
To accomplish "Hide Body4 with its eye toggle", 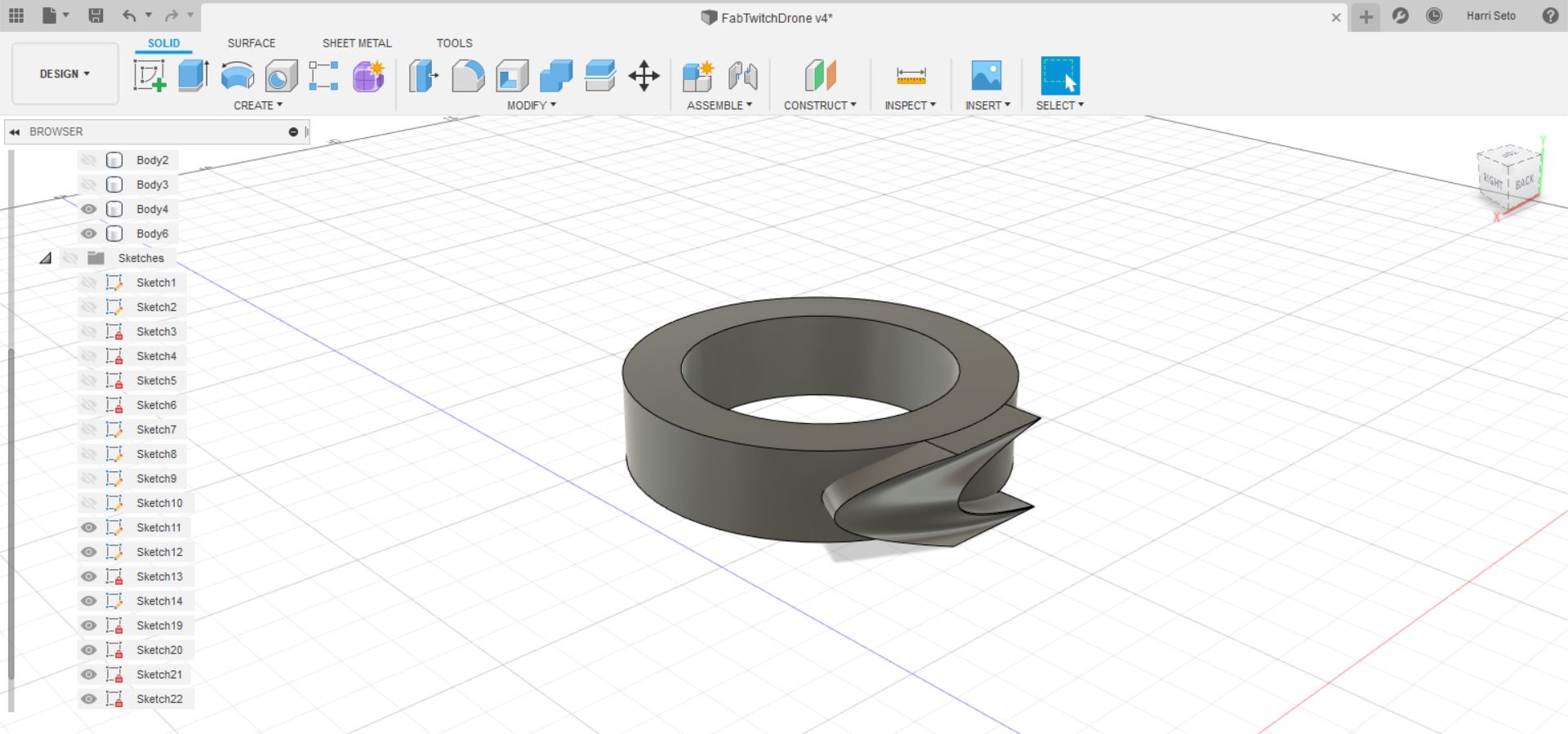I will (89, 209).
